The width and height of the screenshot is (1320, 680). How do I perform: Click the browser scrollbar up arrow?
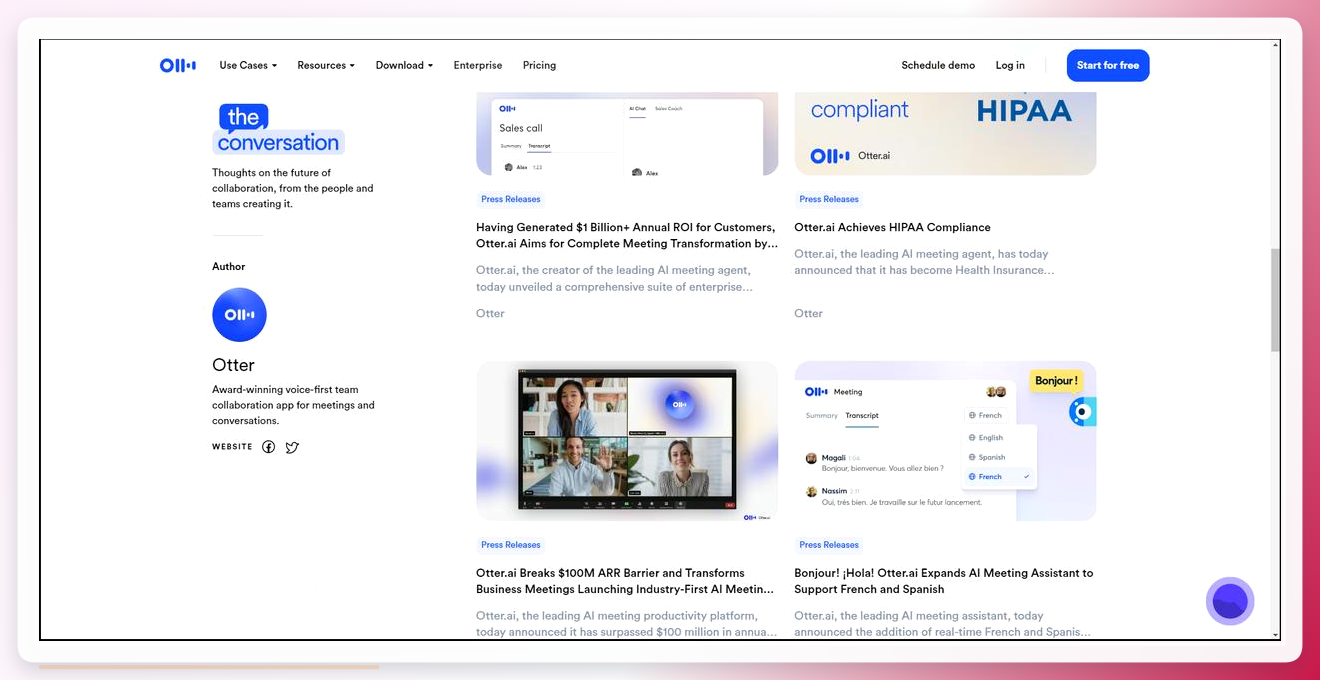[x=1275, y=45]
